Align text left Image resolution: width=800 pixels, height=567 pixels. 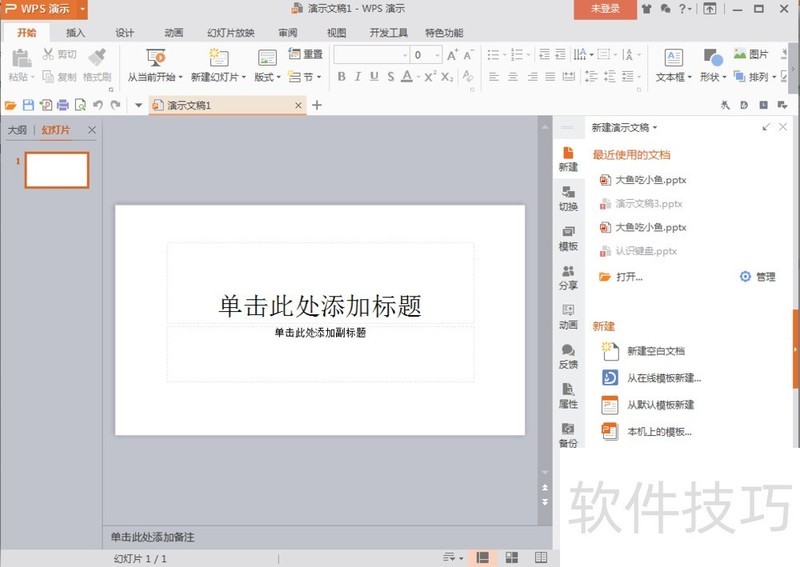(x=493, y=77)
